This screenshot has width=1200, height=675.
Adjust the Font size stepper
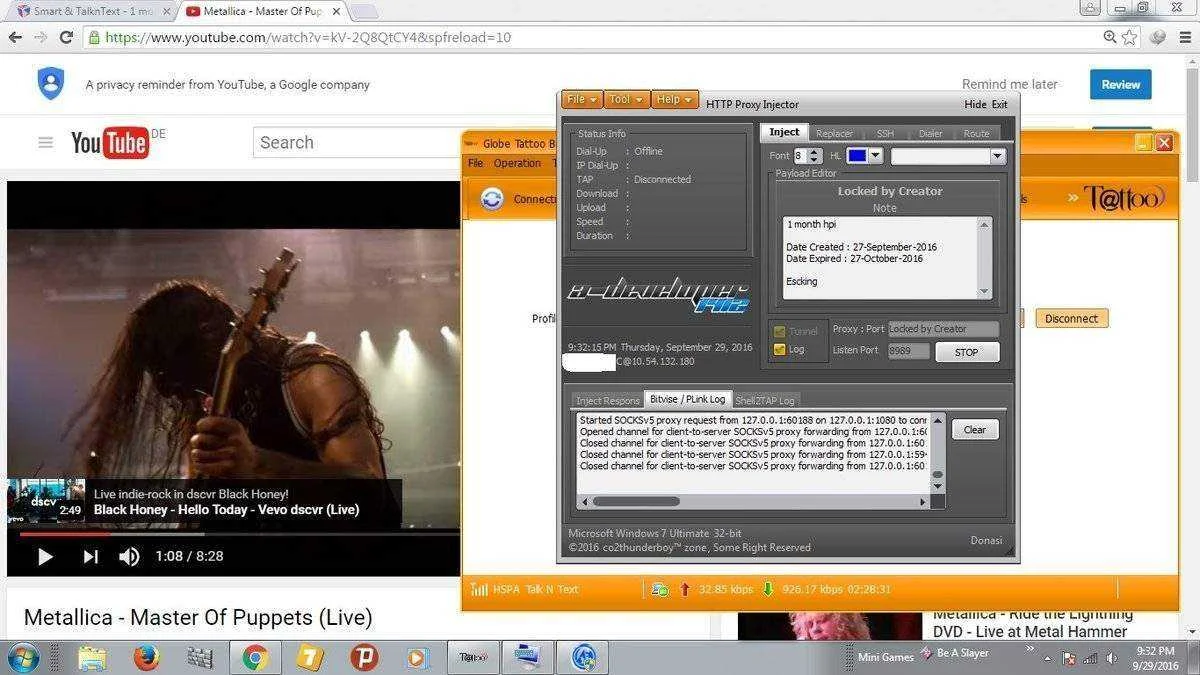pos(814,156)
